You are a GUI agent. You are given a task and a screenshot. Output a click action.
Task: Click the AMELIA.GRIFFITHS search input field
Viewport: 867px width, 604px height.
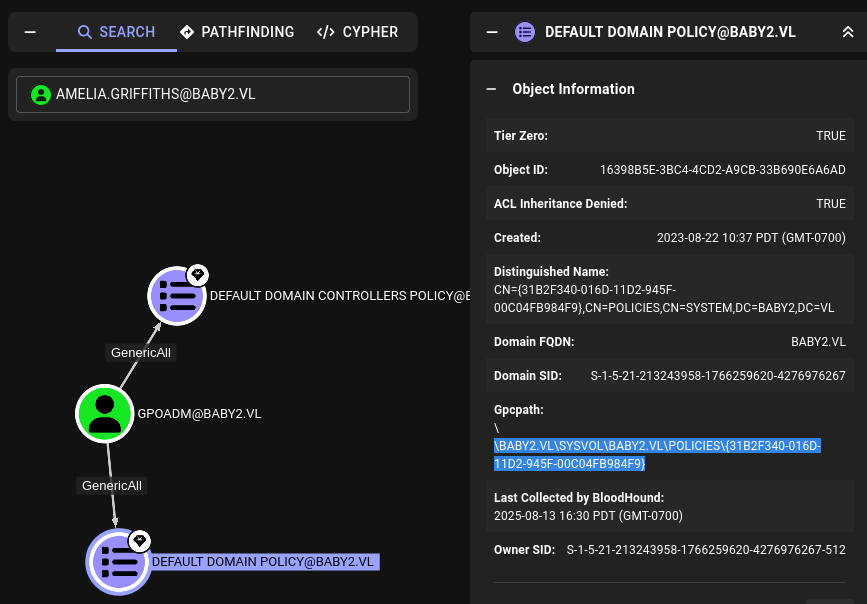[213, 94]
